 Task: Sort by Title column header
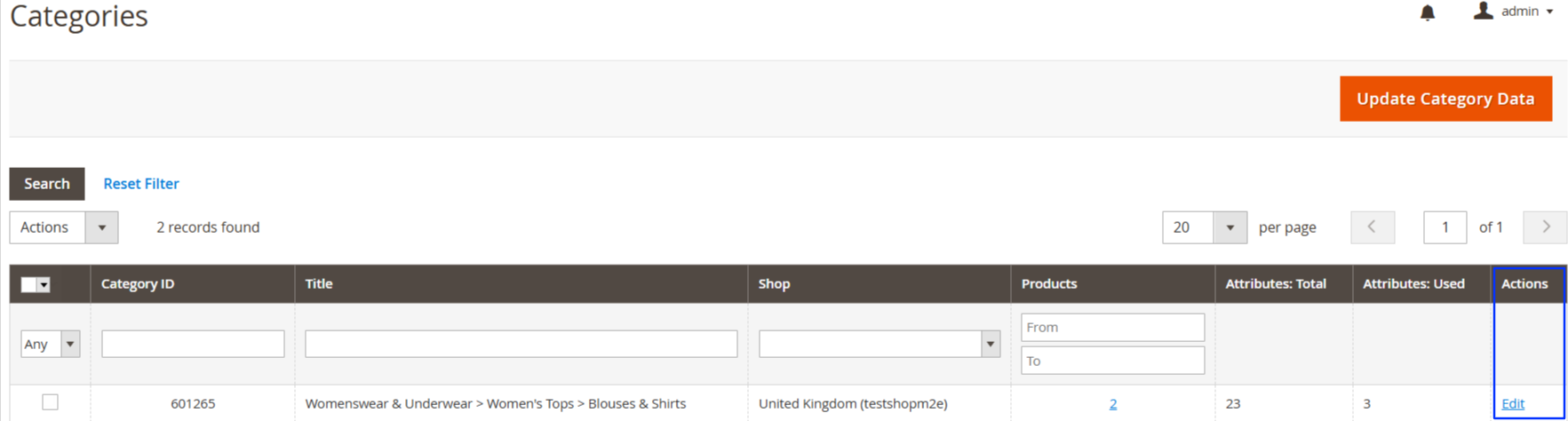click(319, 284)
